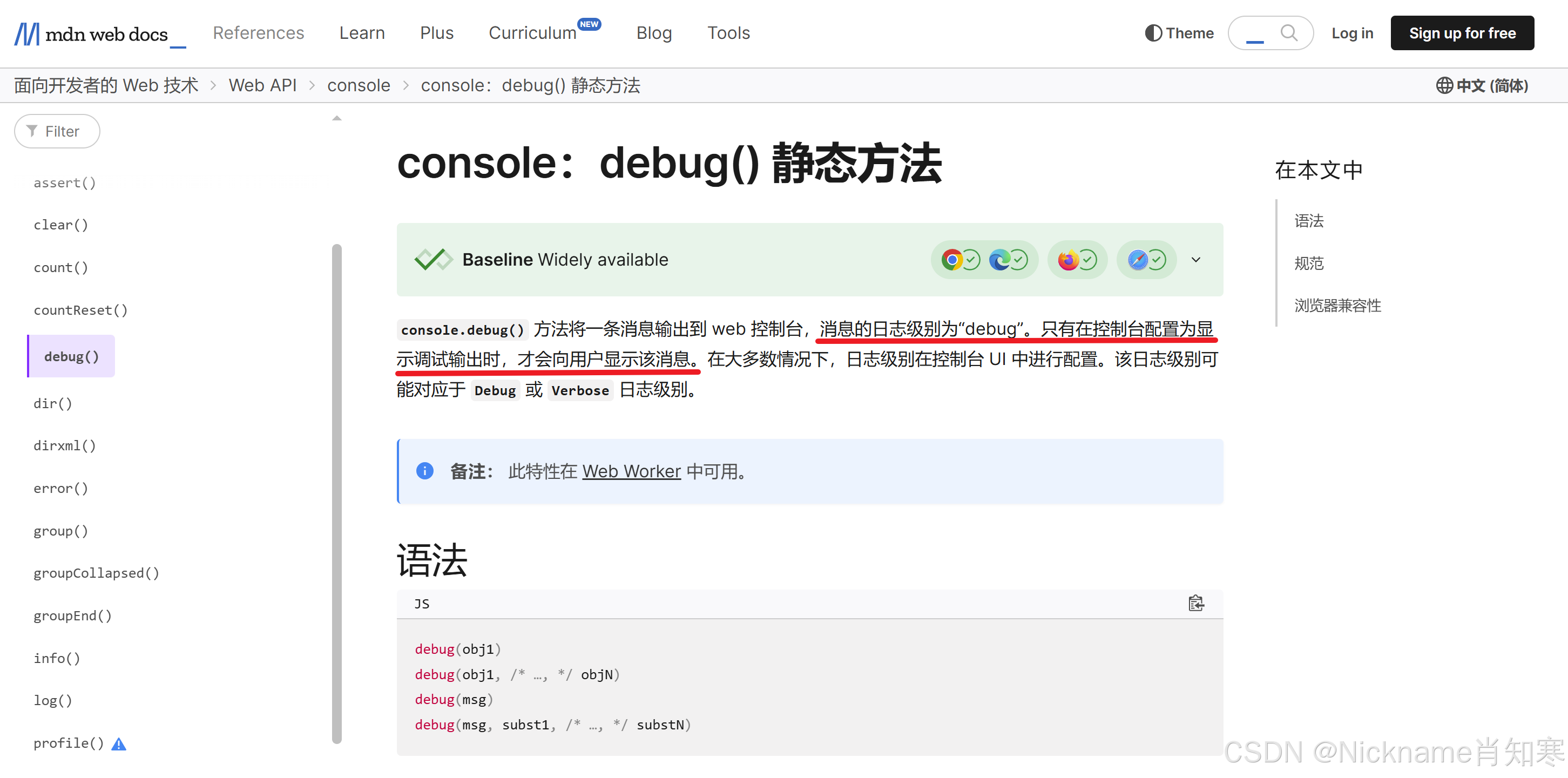Click the search magnifier icon

1288,33
